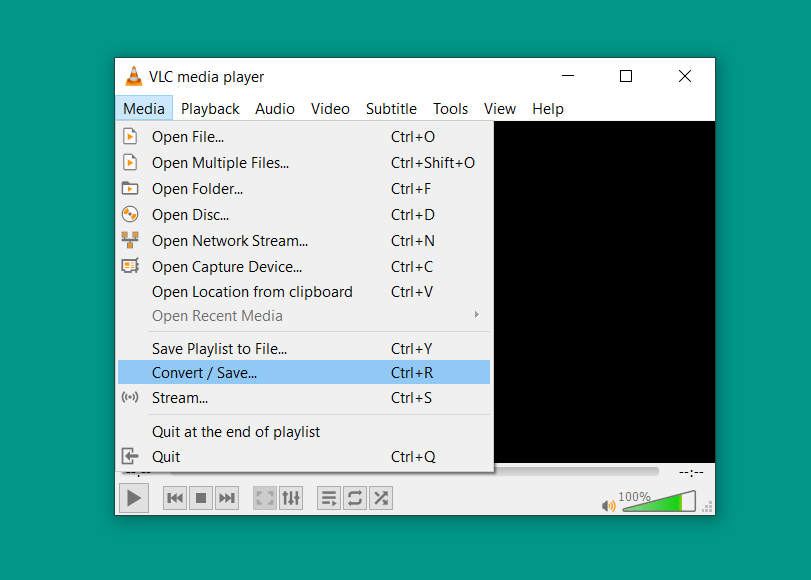The height and width of the screenshot is (580, 811).
Task: Show extended settings equalizer button
Action: click(x=291, y=498)
